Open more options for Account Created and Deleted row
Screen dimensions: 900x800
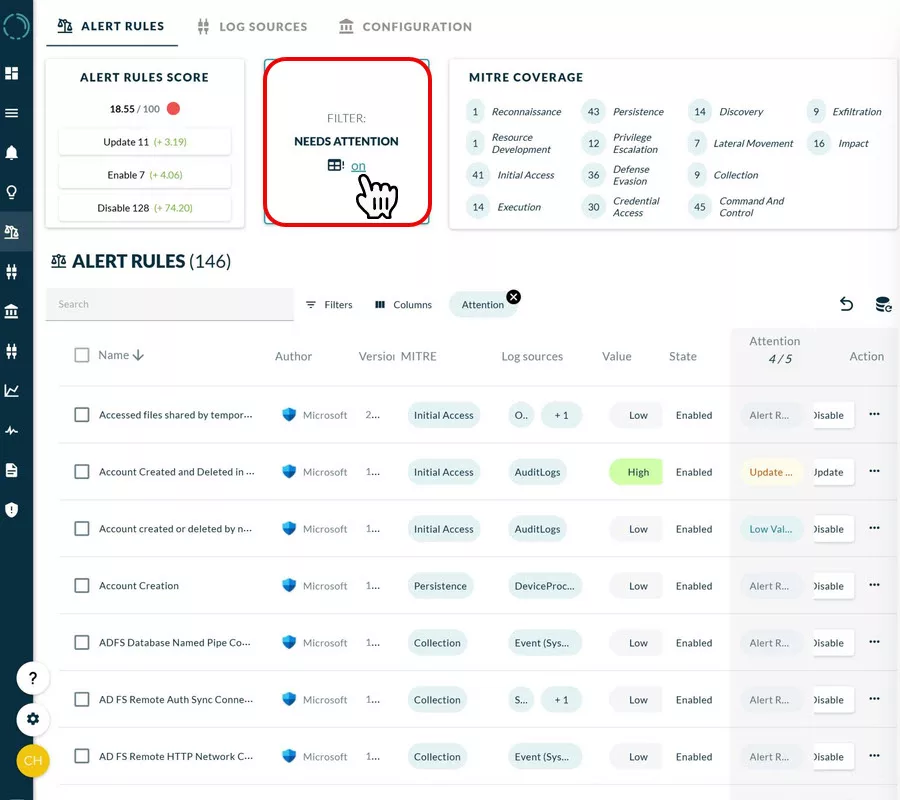point(874,471)
